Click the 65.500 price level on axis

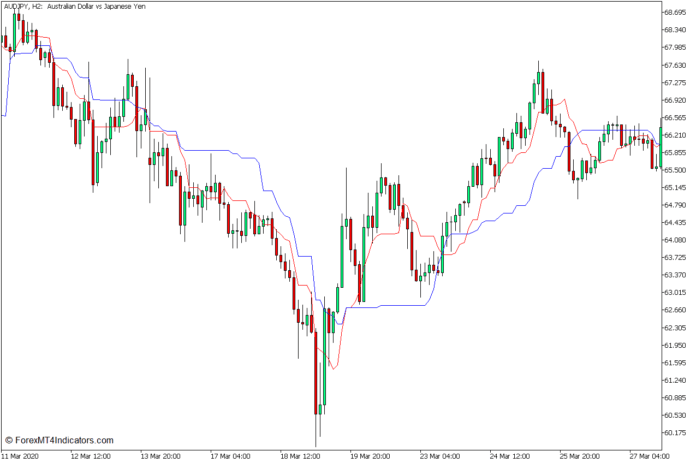(x=674, y=170)
